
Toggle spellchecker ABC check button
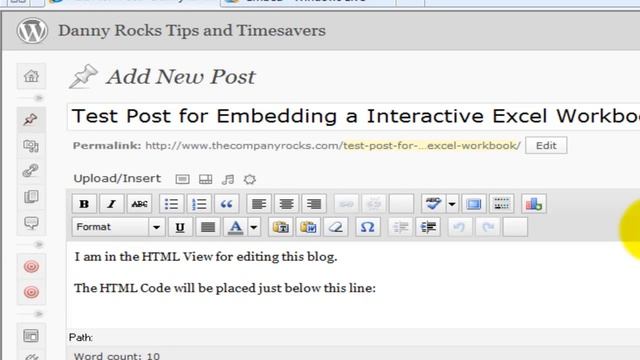click(x=433, y=204)
